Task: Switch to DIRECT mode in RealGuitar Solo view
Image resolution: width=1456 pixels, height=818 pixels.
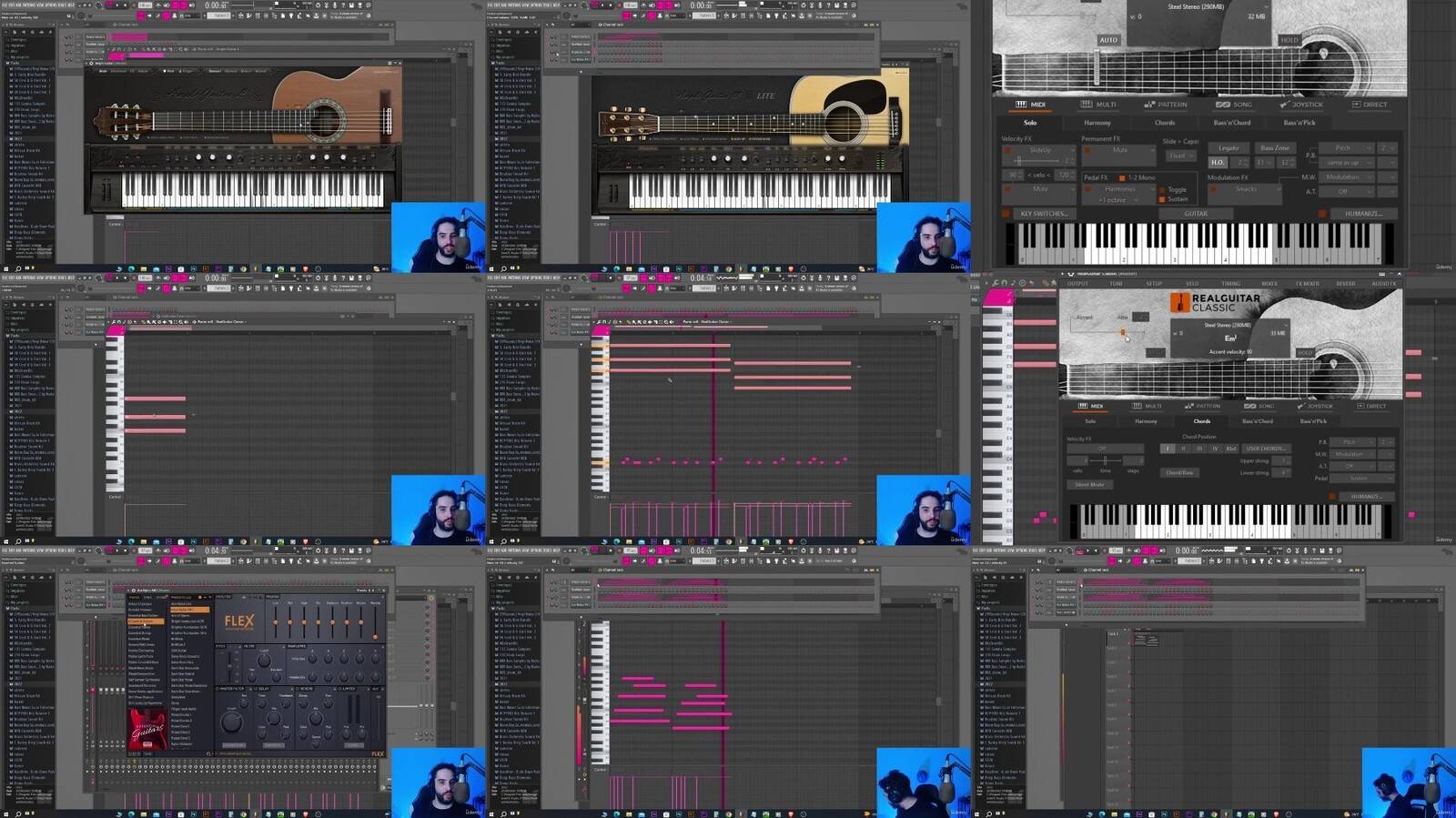Action: (1370, 105)
